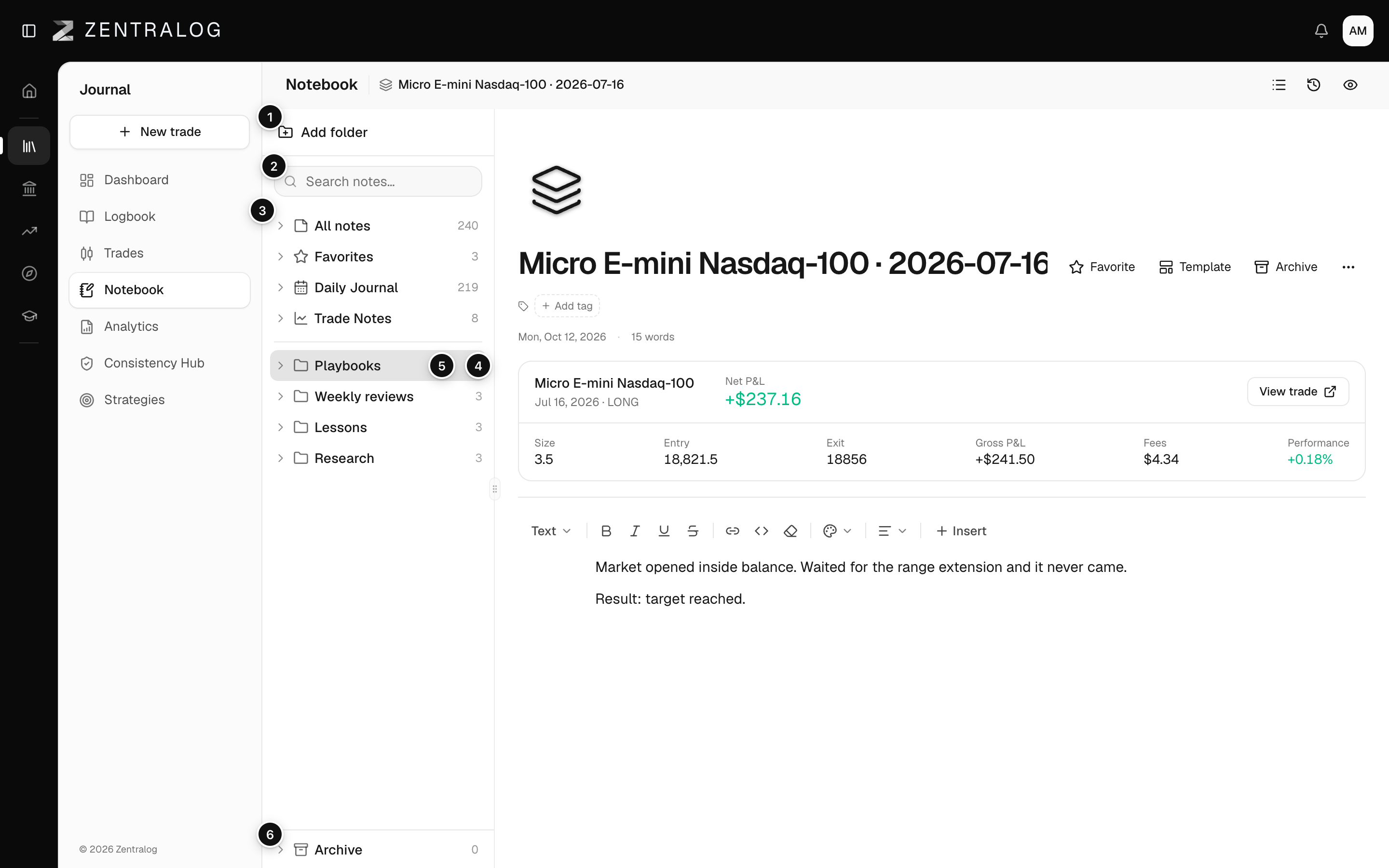Open the more options ellipsis menu
1389x868 pixels.
[1348, 267]
